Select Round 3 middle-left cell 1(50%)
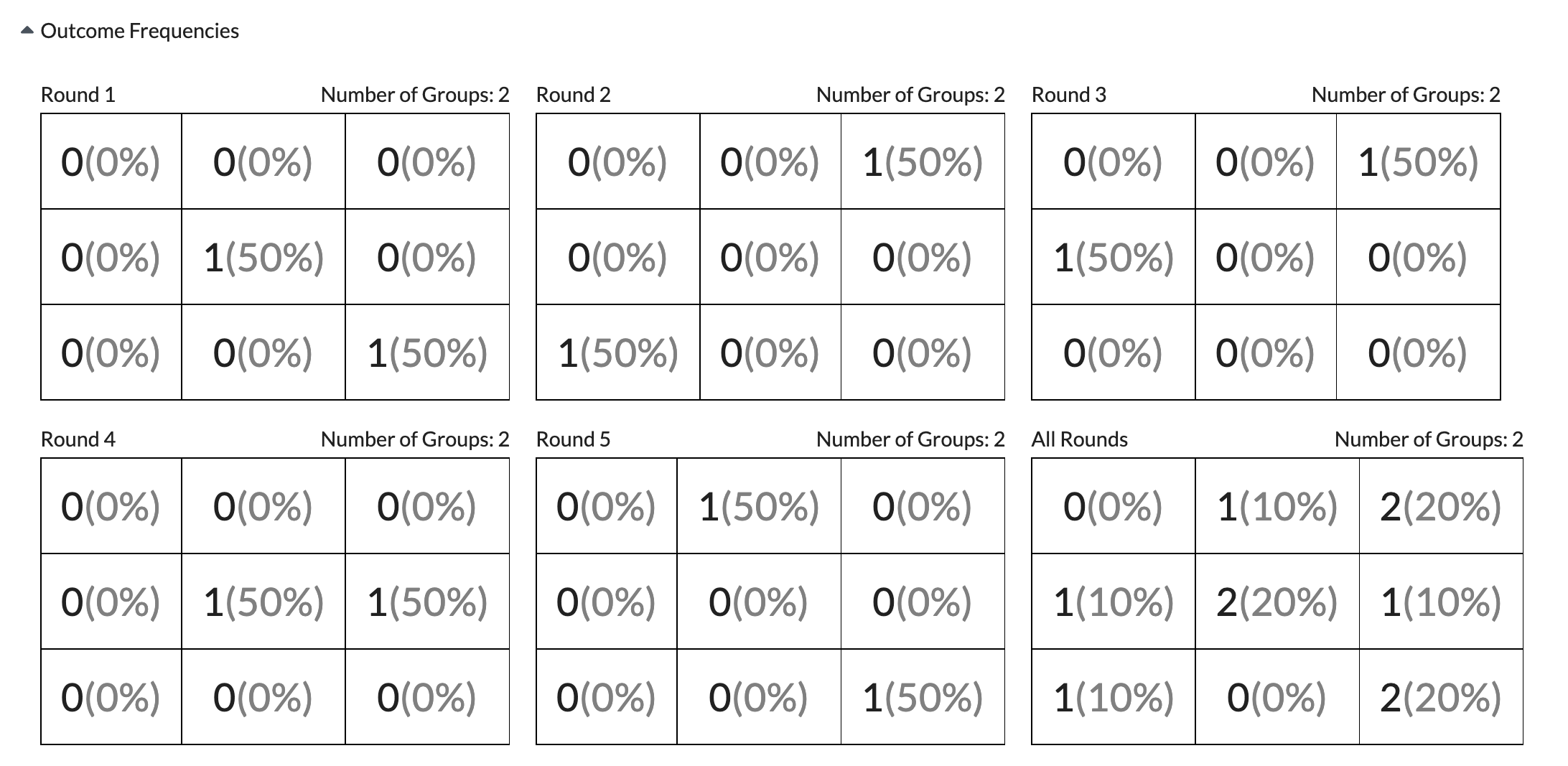This screenshot has height=766, width=1568. (1114, 257)
